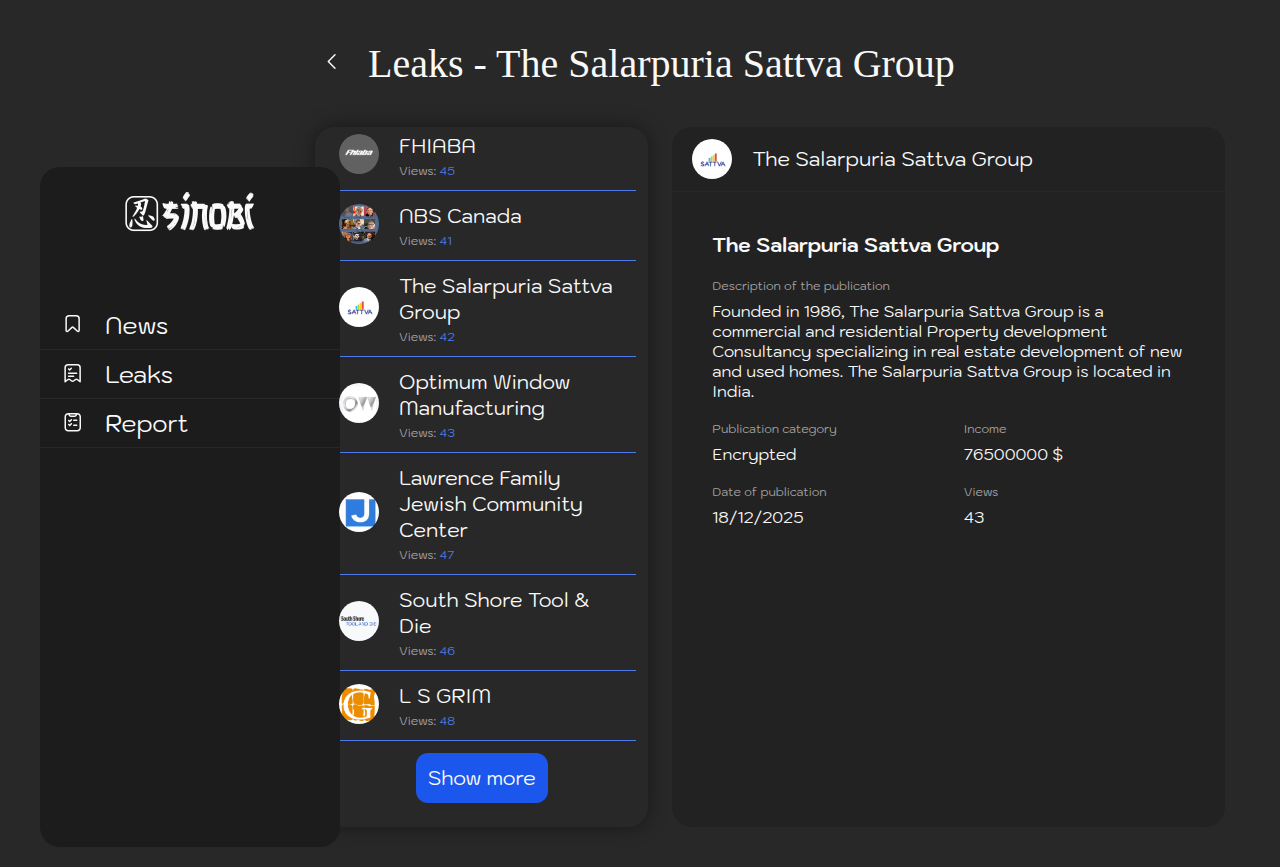The width and height of the screenshot is (1280, 867).
Task: Click the document icon next to Leaks
Action: (73, 373)
